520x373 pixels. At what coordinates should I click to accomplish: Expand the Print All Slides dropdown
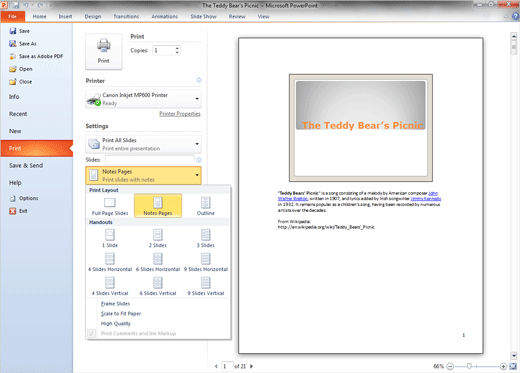coord(143,144)
